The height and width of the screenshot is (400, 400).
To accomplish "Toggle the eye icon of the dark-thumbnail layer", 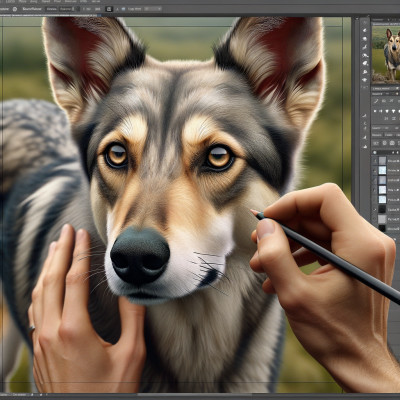I will [x=375, y=209].
